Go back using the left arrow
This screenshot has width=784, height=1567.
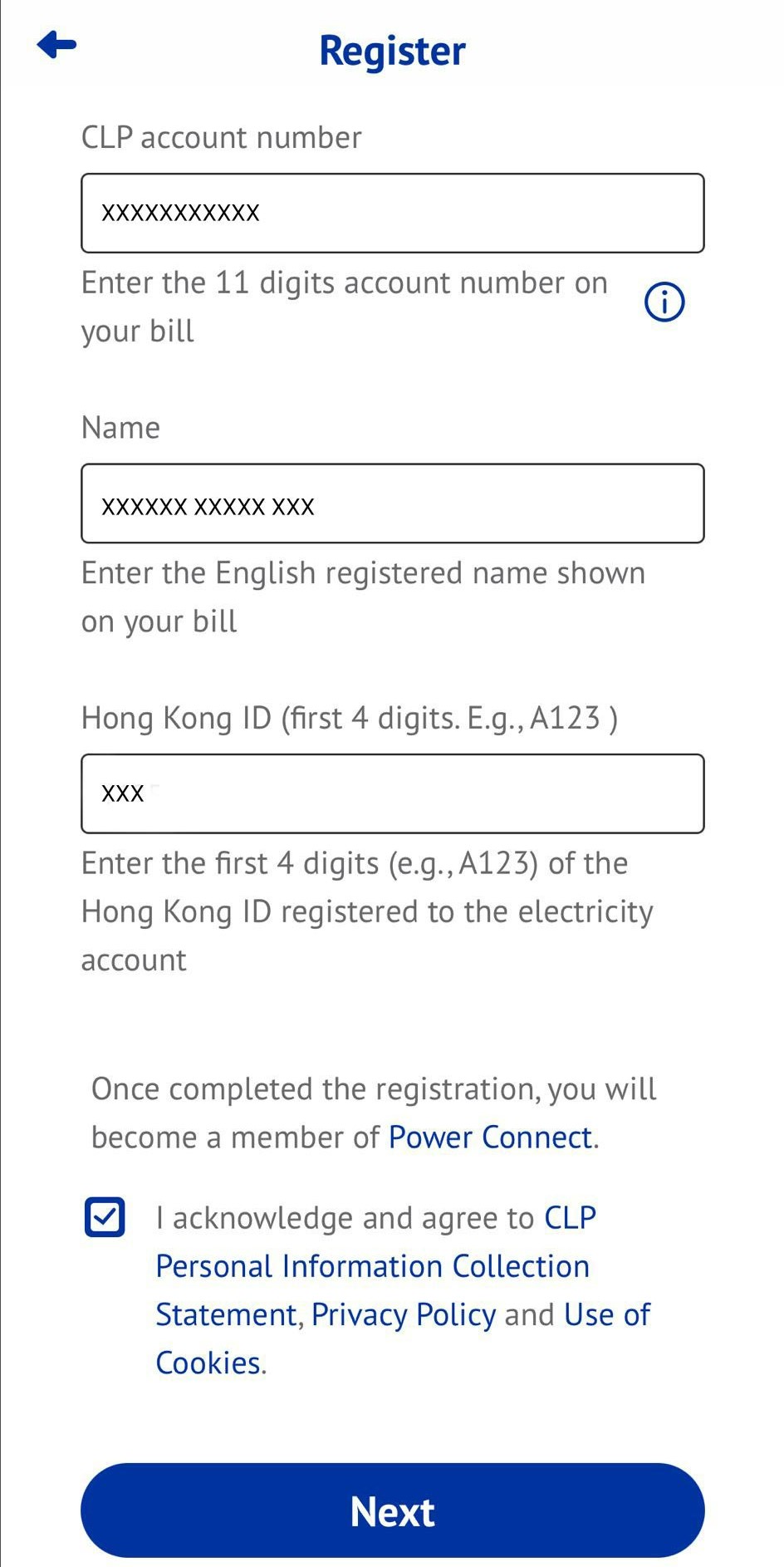(56, 45)
